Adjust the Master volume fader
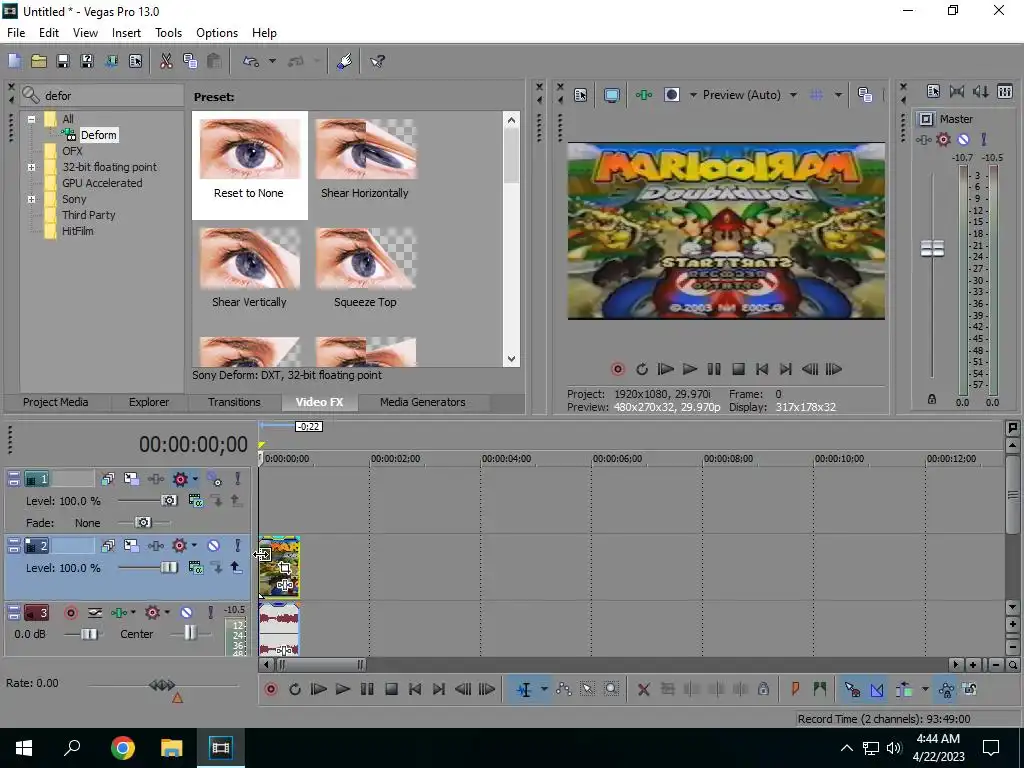The width and height of the screenshot is (1024, 768). coord(932,248)
